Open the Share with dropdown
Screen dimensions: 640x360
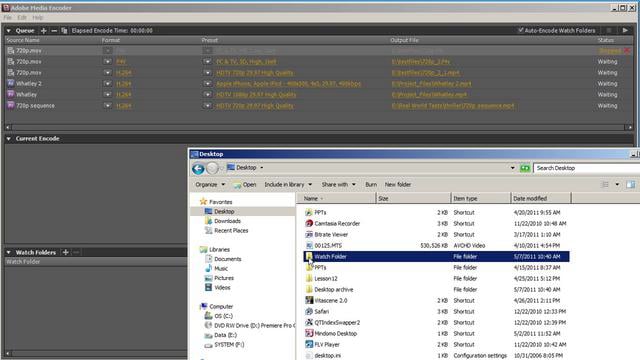(338, 184)
